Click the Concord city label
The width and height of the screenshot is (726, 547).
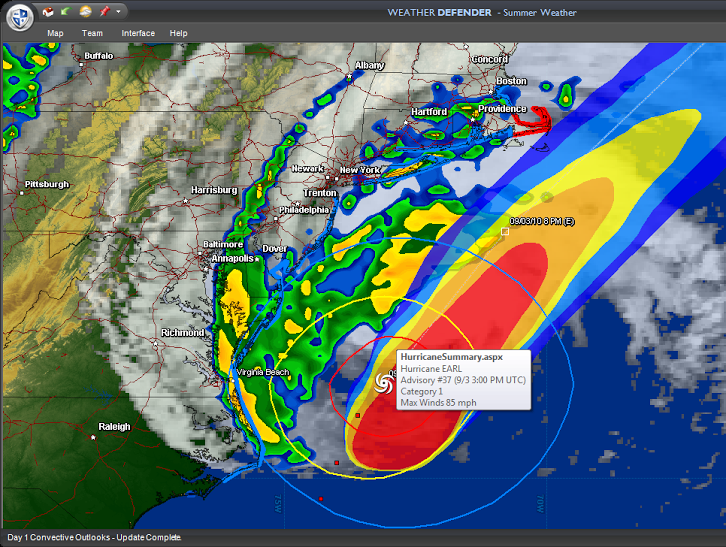point(490,59)
